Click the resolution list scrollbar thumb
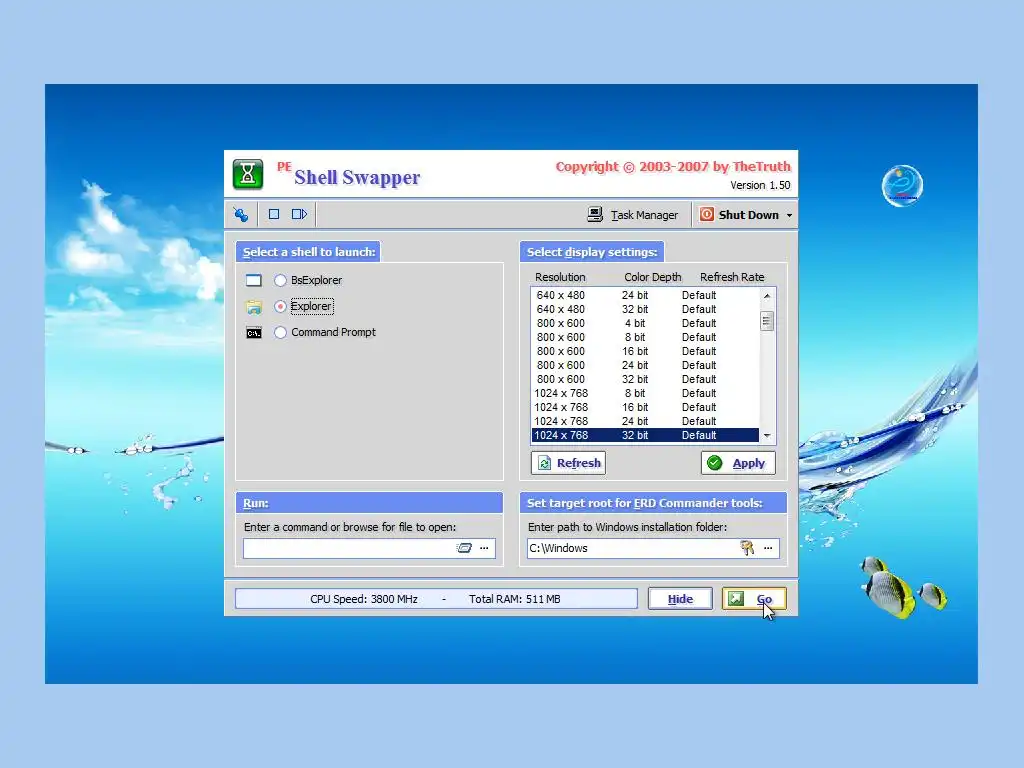This screenshot has width=1024, height=768. [x=767, y=321]
